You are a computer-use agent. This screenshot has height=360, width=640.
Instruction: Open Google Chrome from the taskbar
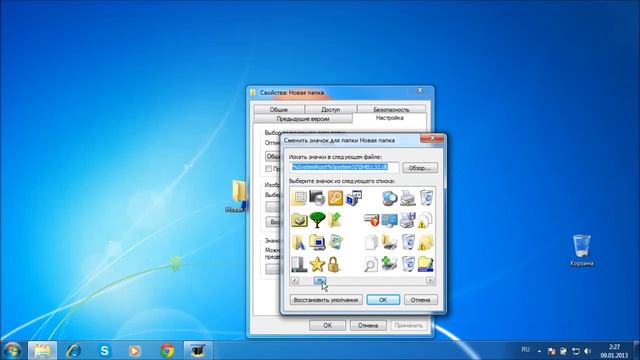coord(167,351)
